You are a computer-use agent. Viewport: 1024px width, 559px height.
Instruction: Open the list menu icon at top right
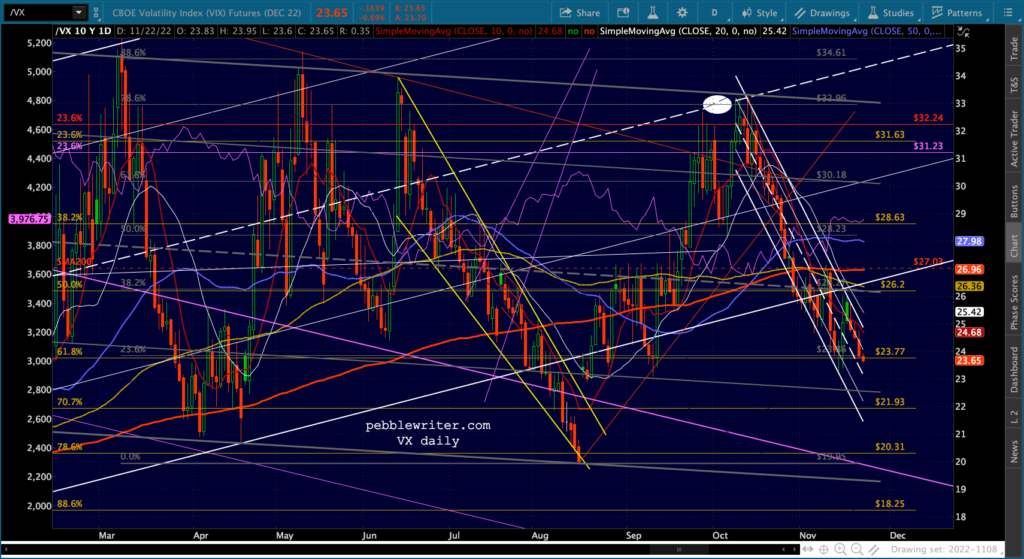coord(1006,12)
